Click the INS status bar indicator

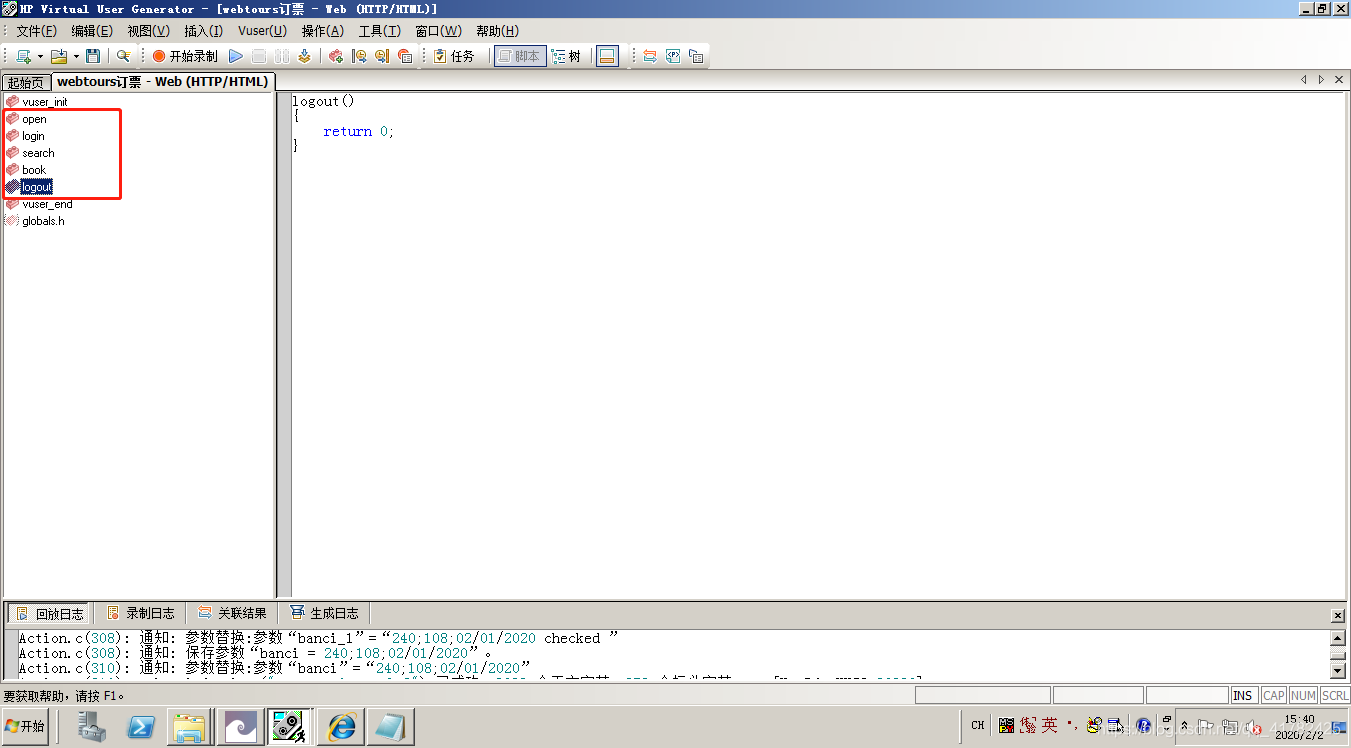(1243, 695)
